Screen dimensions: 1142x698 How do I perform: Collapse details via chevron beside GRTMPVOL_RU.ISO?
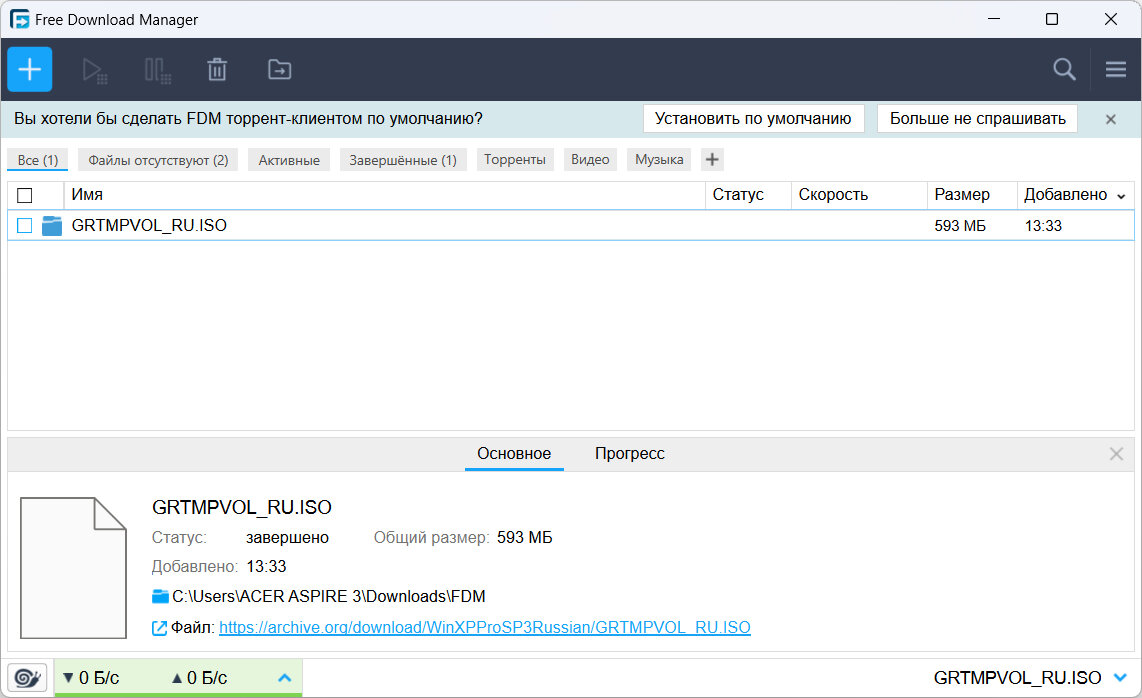click(x=1120, y=678)
